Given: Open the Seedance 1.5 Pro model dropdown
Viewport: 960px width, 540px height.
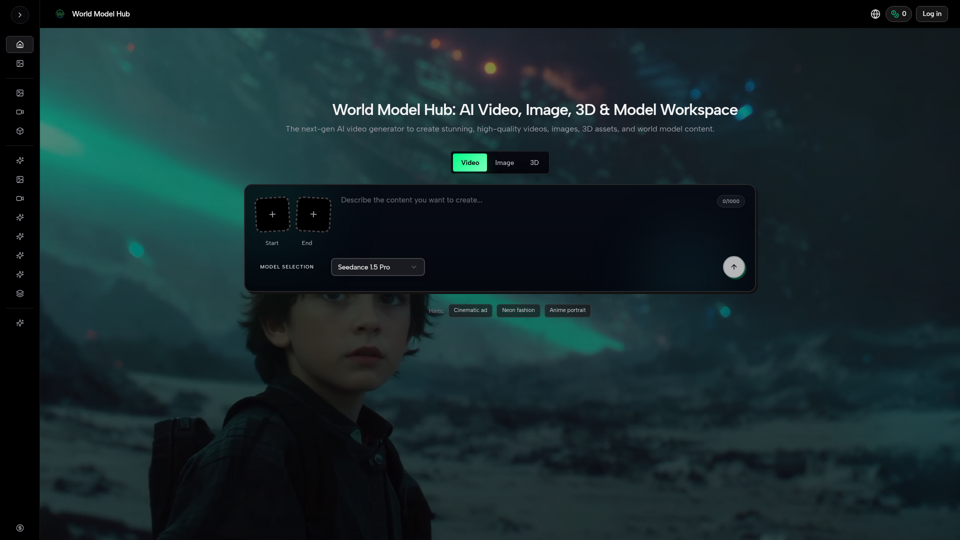Looking at the screenshot, I should point(378,267).
